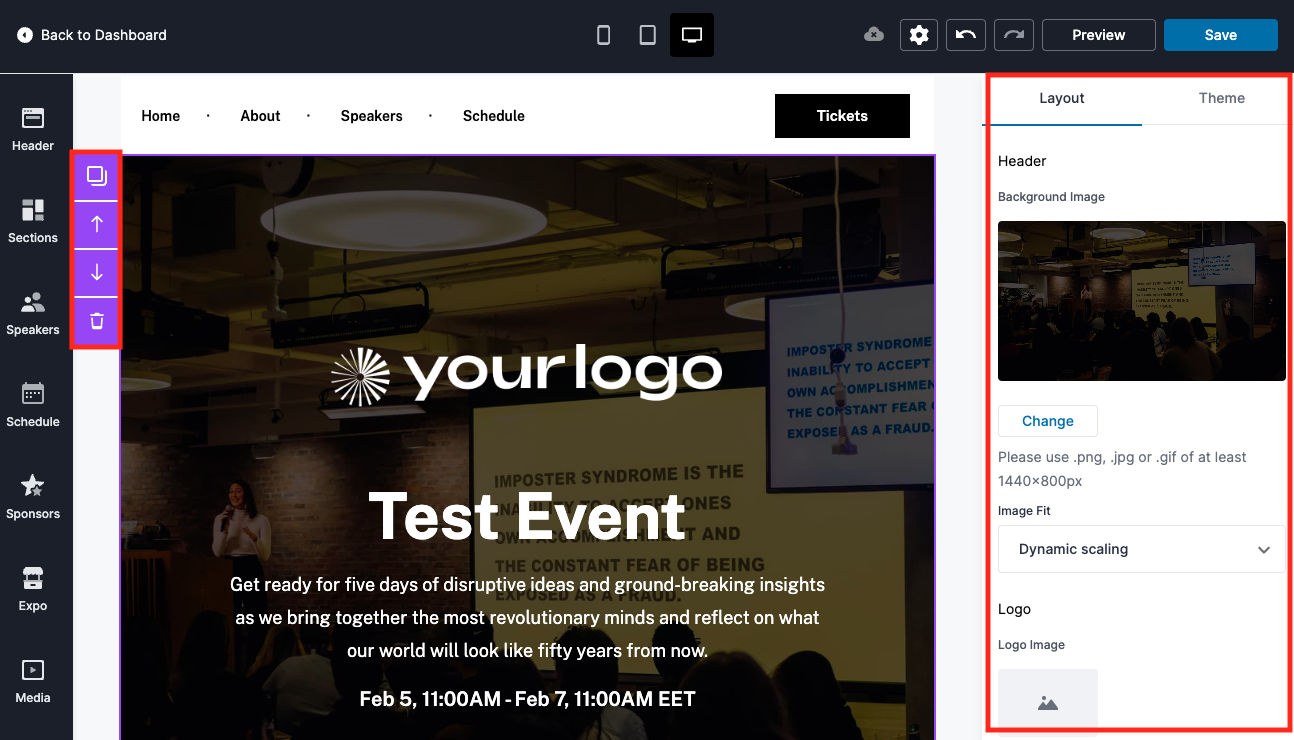Open the Media panel in sidebar

tap(33, 681)
